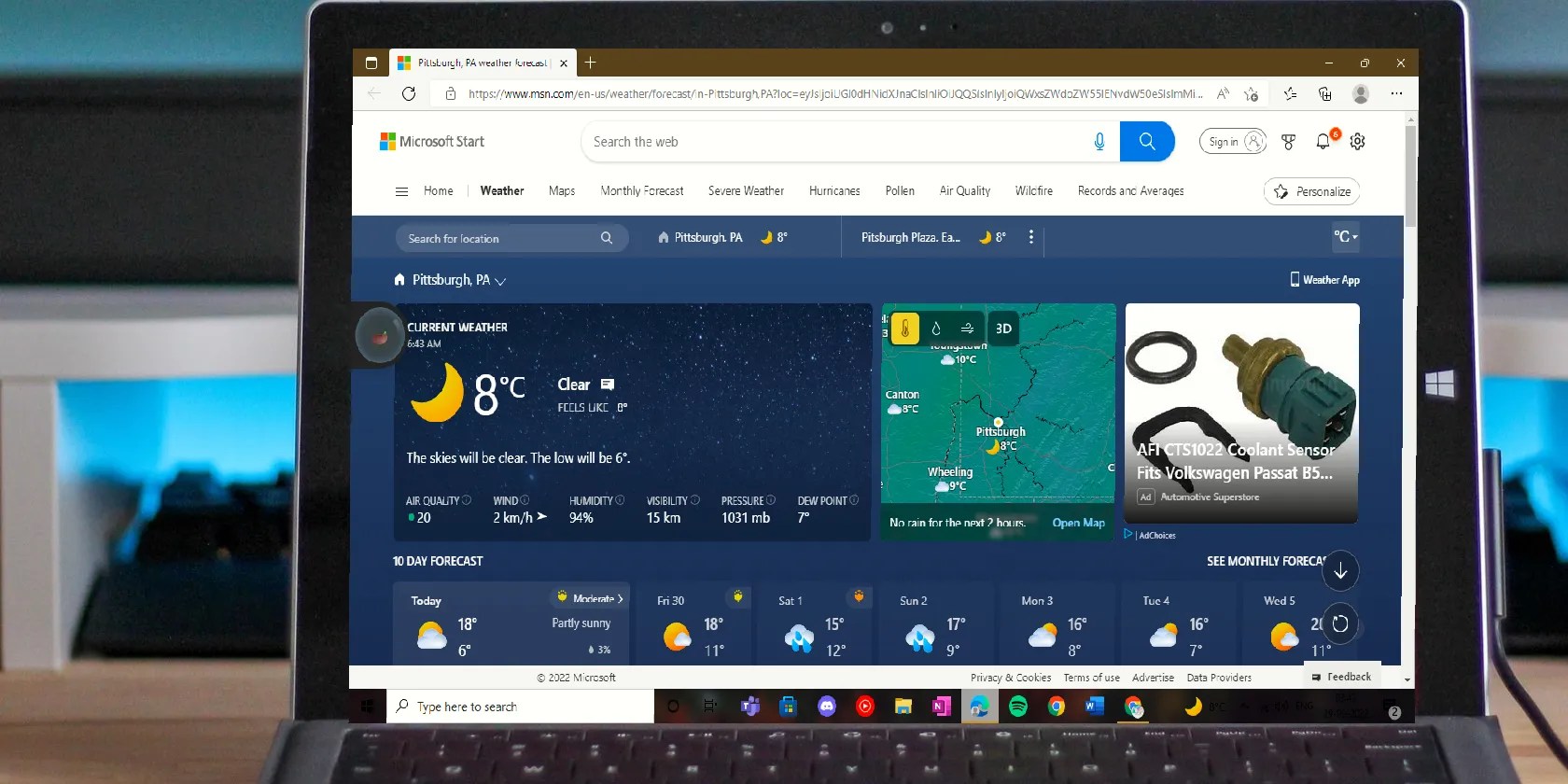Select temperature map layer icon
This screenshot has width=1568, height=784.
(x=905, y=329)
